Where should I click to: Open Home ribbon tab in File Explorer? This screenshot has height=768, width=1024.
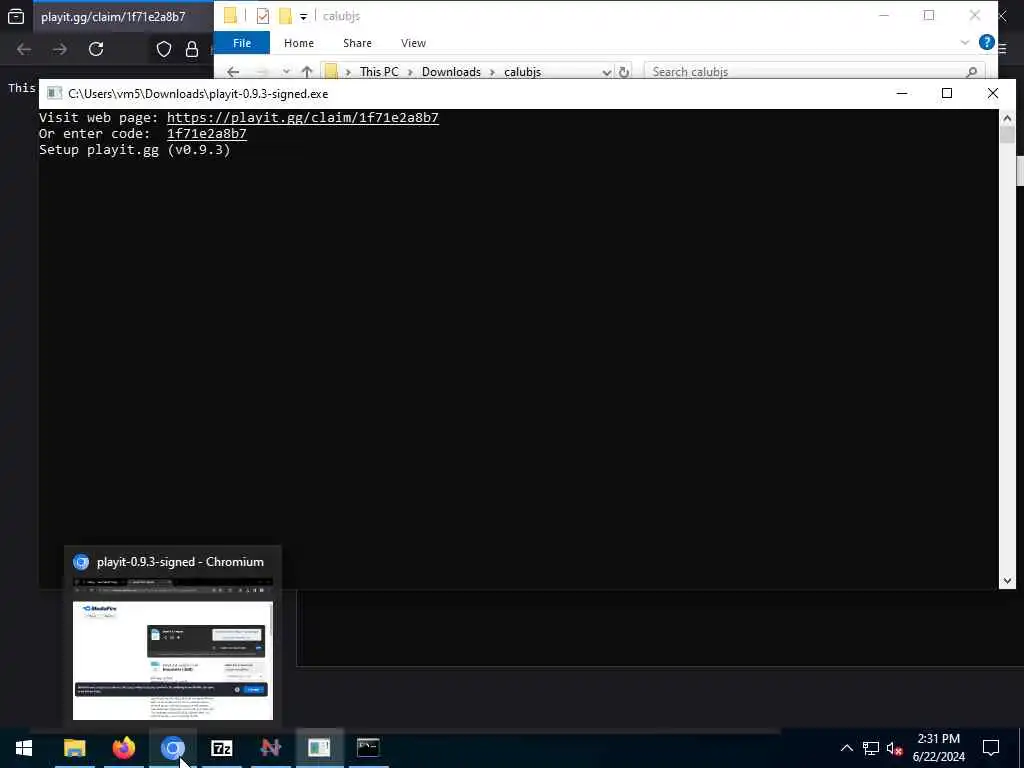click(298, 43)
